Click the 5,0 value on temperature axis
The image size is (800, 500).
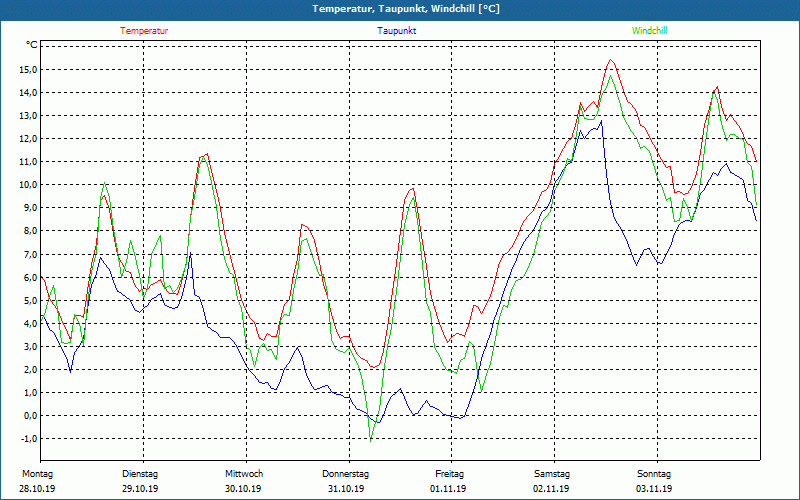30,300
